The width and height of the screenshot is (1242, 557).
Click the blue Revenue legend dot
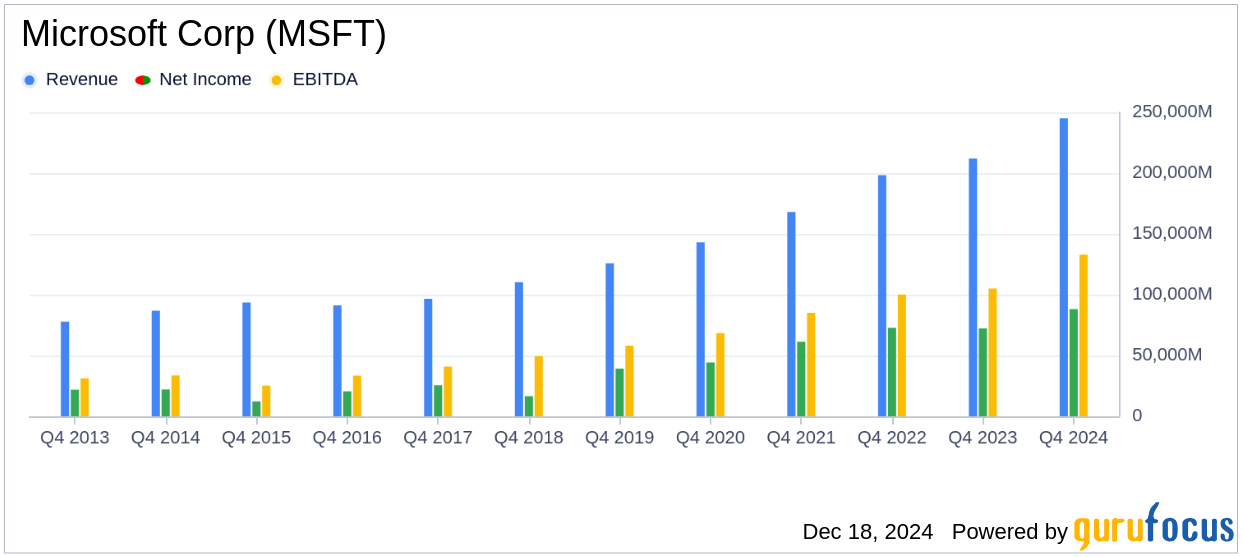tap(29, 80)
